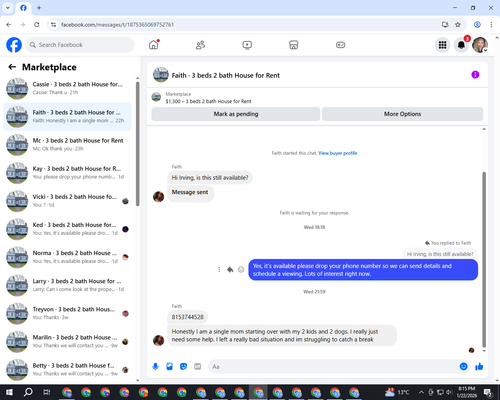The width and height of the screenshot is (500, 400).
Task: Open the Cassie conversation
Action: point(67,88)
